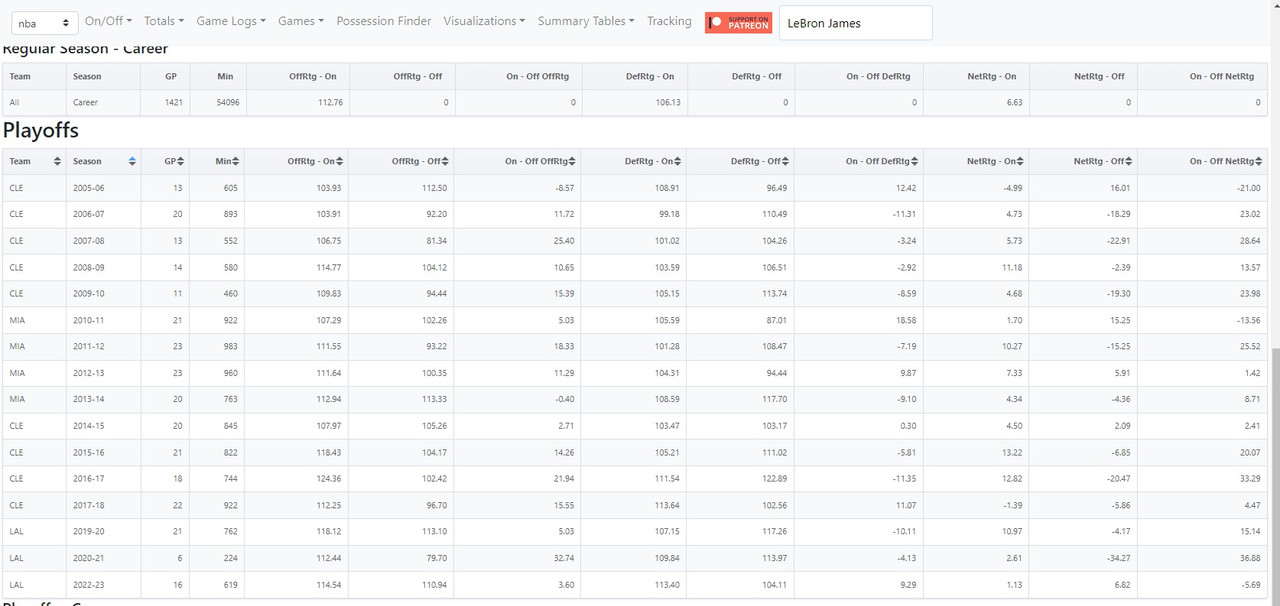Click Min value 983 in 2011-12 row
Image resolution: width=1280 pixels, height=606 pixels.
[233, 347]
